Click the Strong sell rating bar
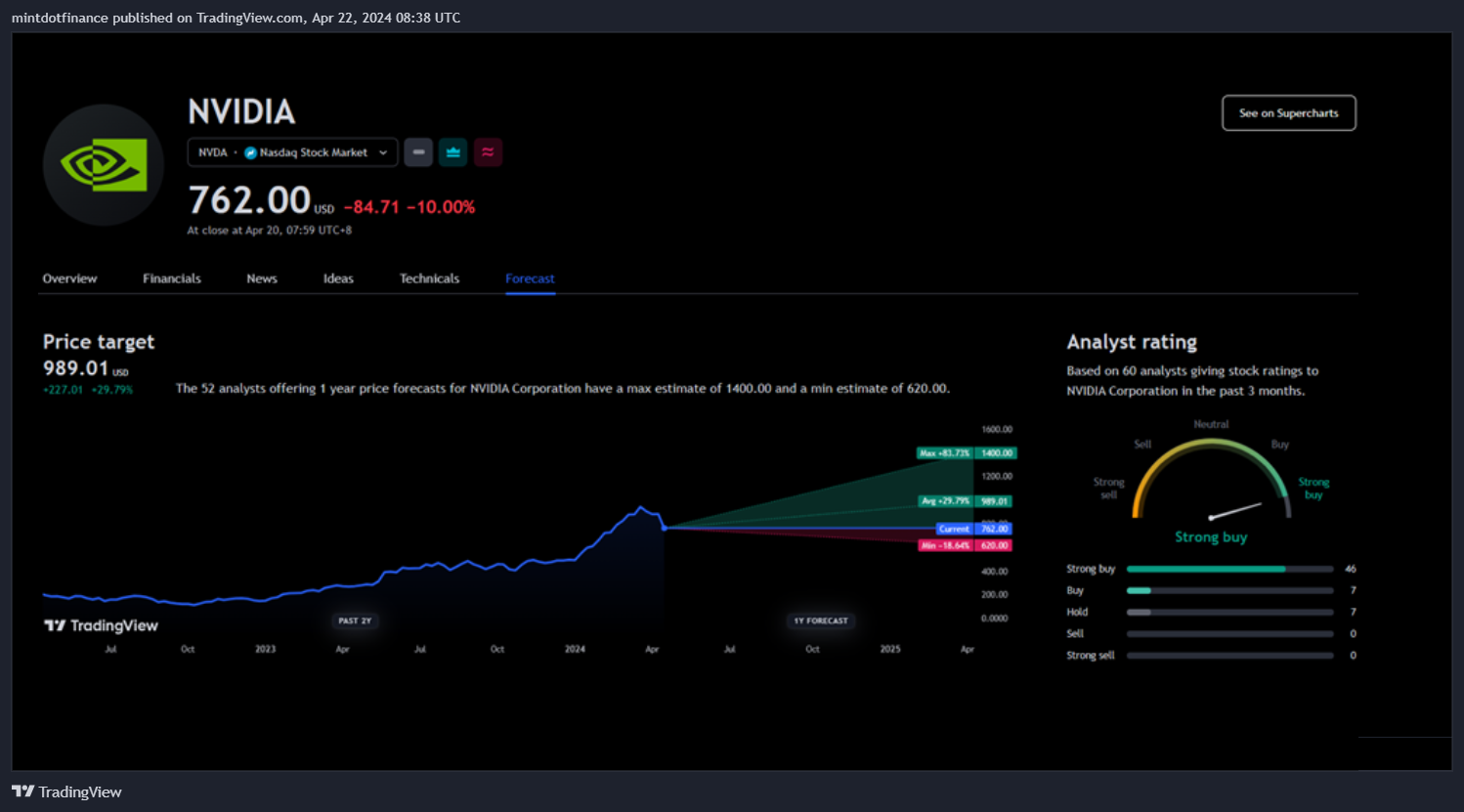 (x=1229, y=656)
